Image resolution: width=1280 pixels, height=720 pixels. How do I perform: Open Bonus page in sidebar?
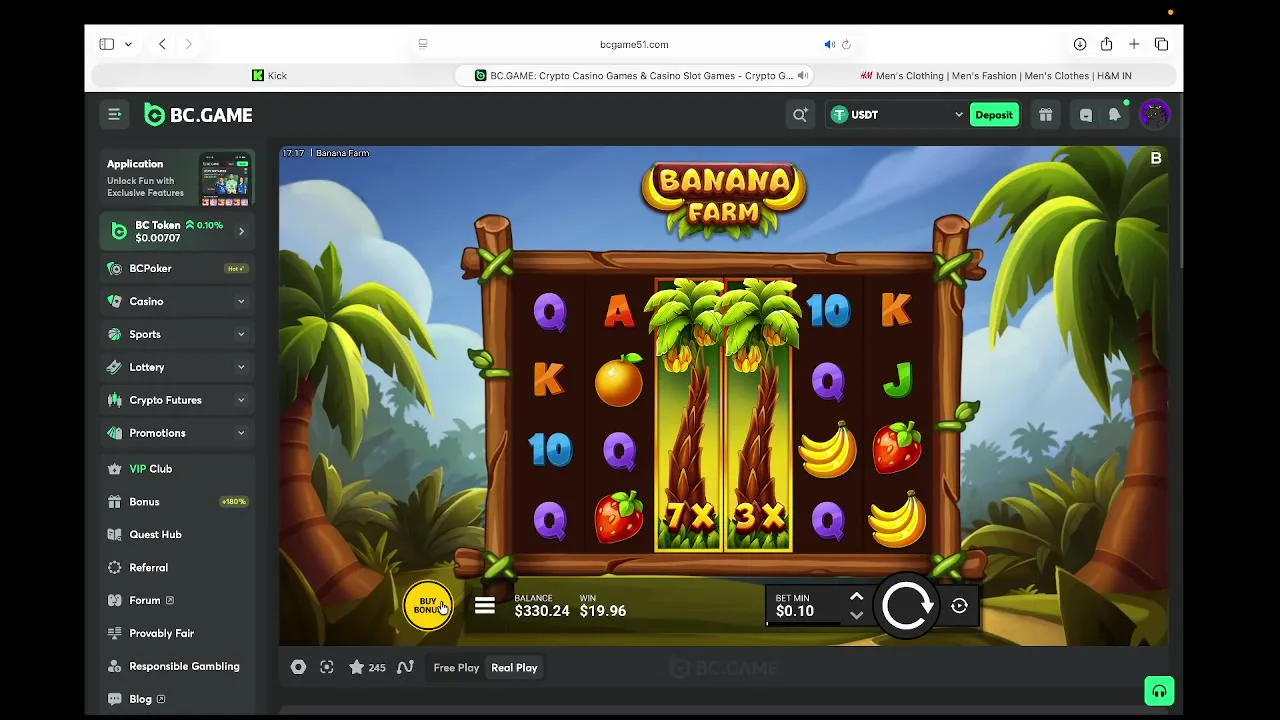click(x=177, y=501)
